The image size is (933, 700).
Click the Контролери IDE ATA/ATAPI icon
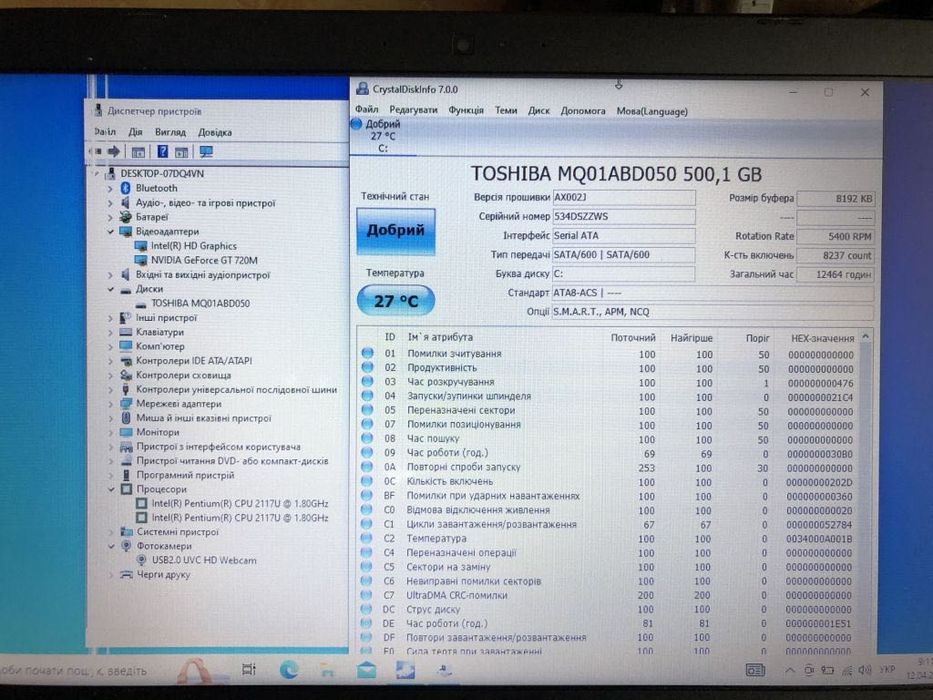pyautogui.click(x=126, y=361)
